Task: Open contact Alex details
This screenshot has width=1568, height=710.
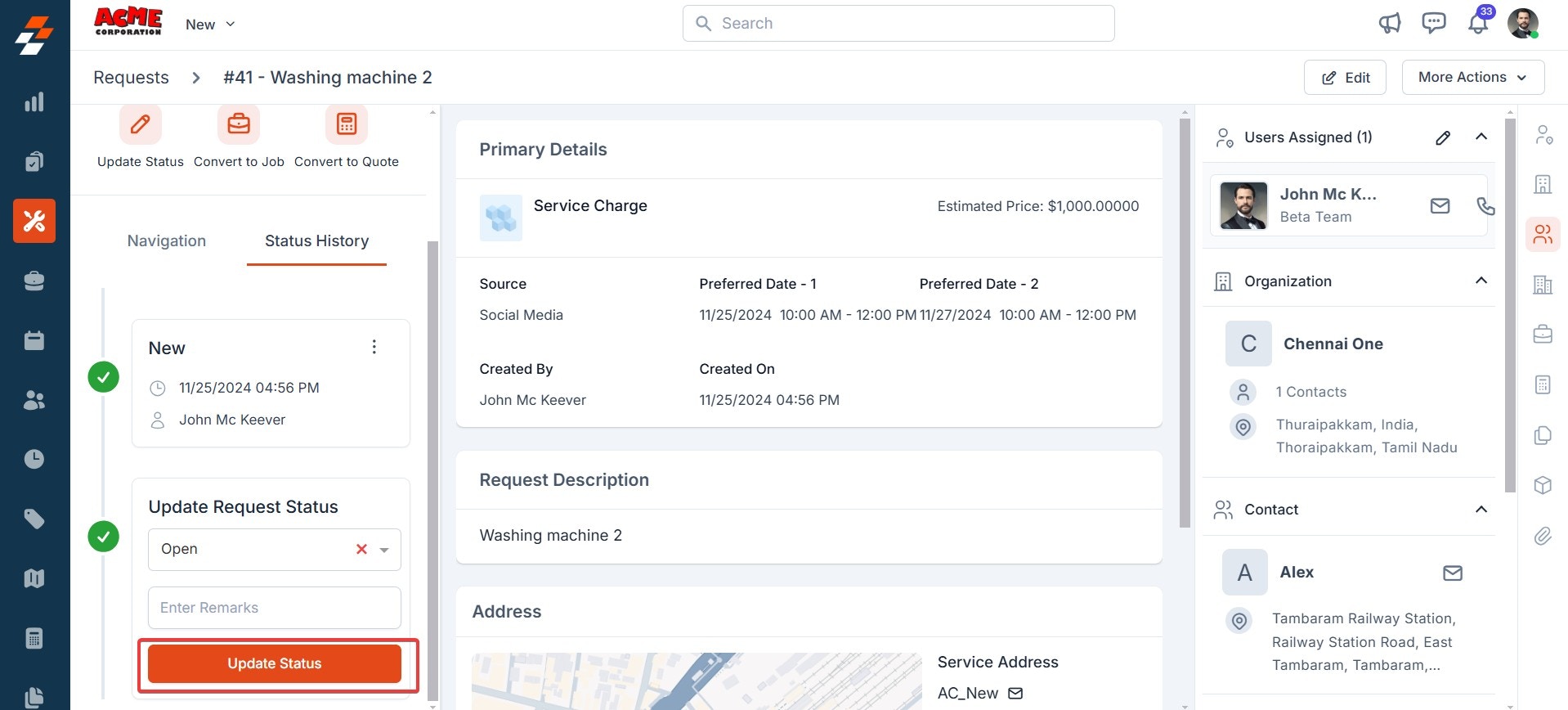Action: pyautogui.click(x=1297, y=572)
